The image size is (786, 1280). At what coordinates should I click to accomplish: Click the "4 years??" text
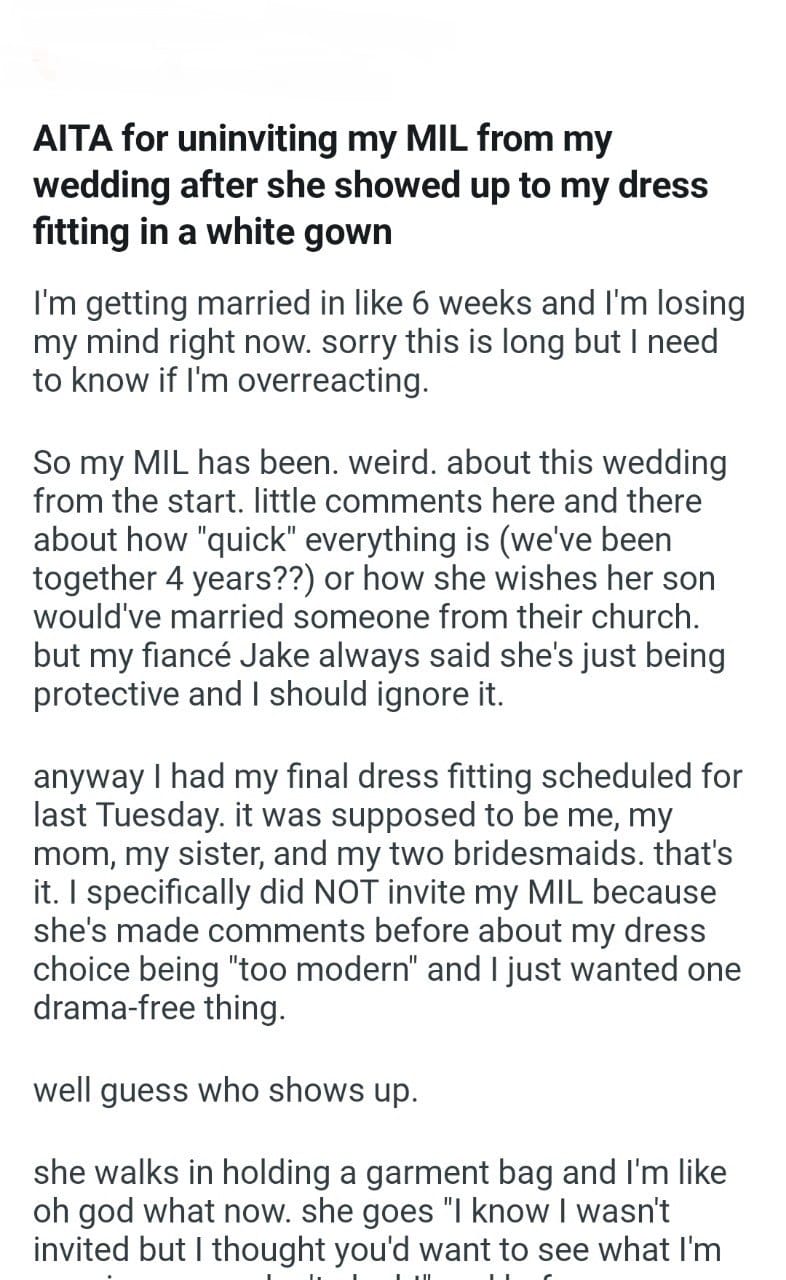pos(232,579)
